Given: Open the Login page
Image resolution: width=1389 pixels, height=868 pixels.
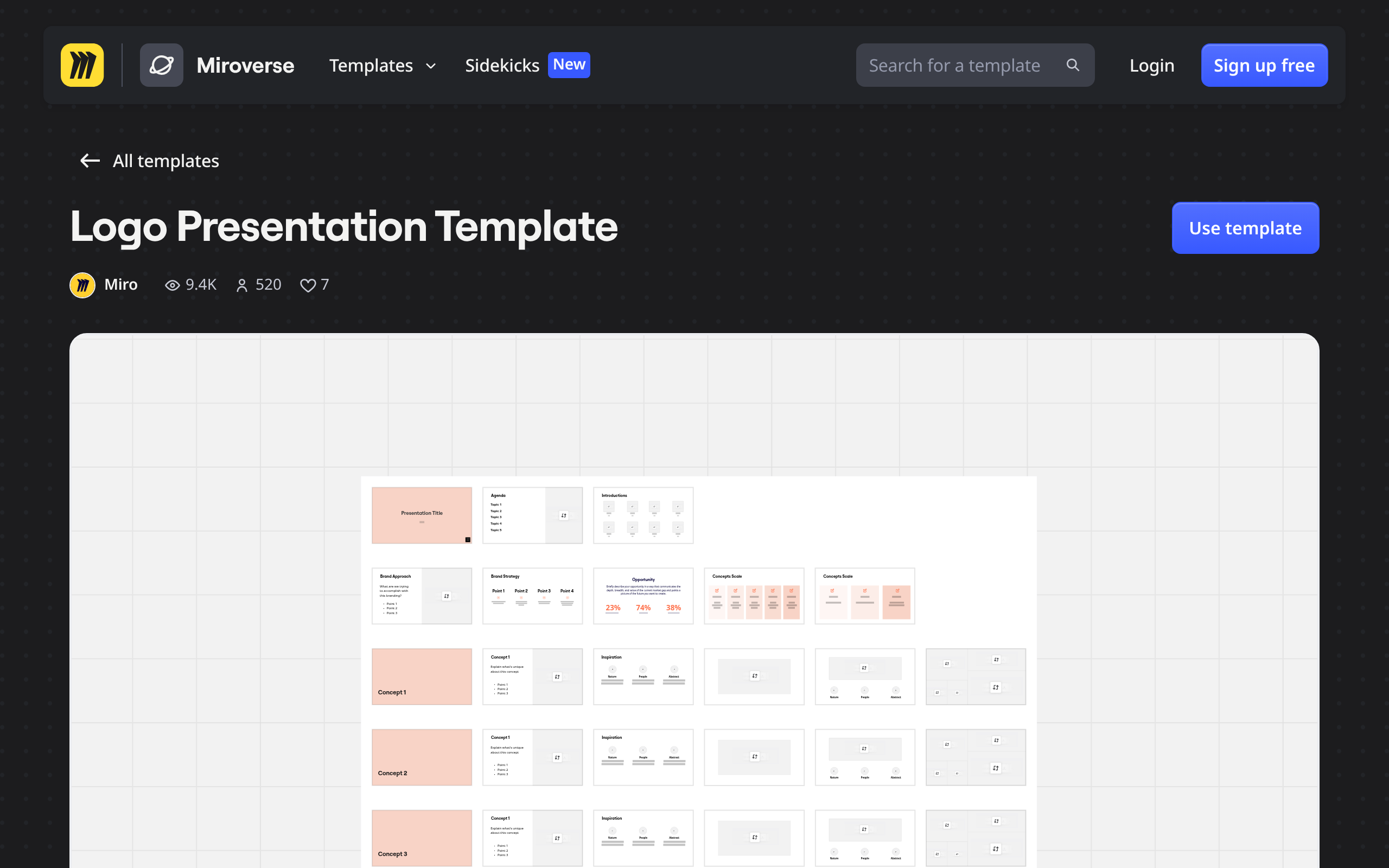Looking at the screenshot, I should tap(1151, 66).
